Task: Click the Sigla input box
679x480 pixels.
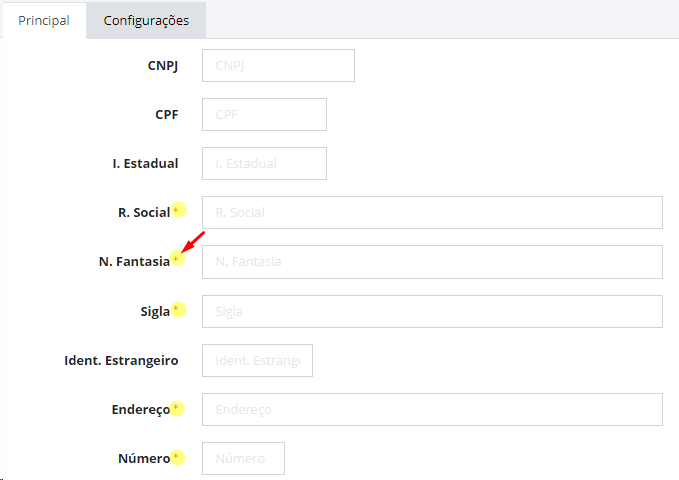Action: point(432,311)
